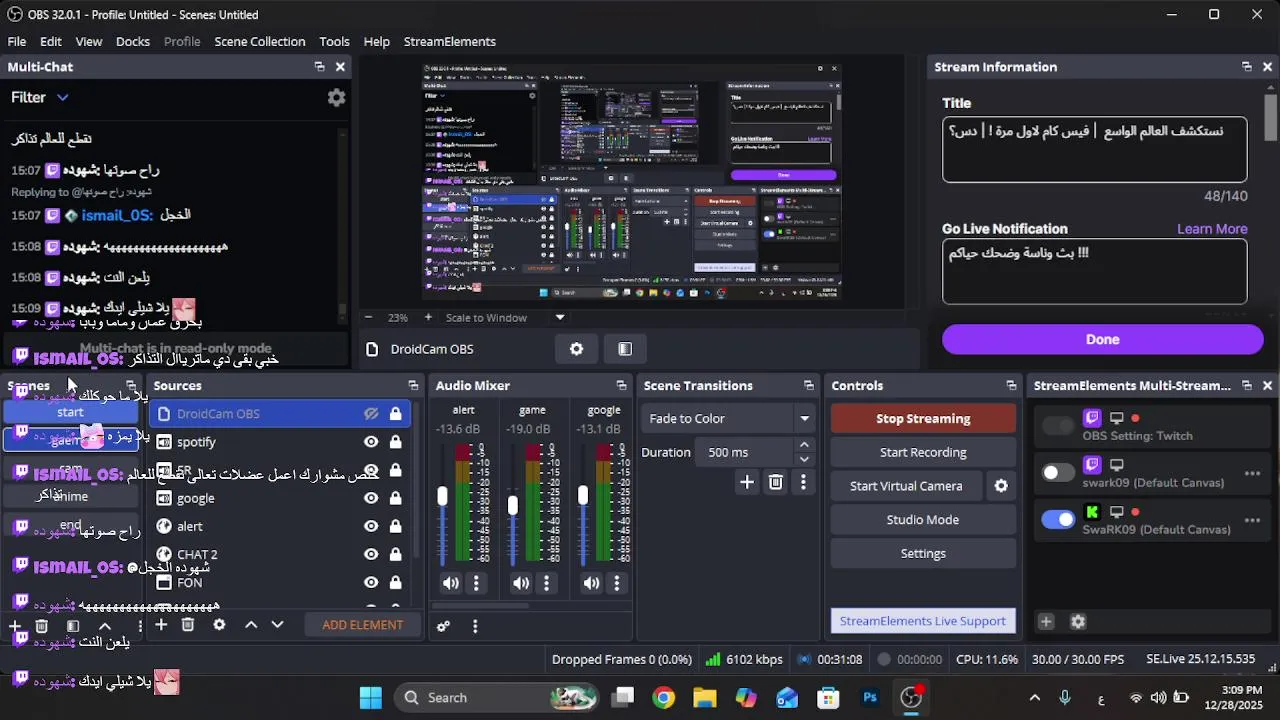The width and height of the screenshot is (1280, 720).
Task: Open google channel options menu
Action: click(x=616, y=583)
